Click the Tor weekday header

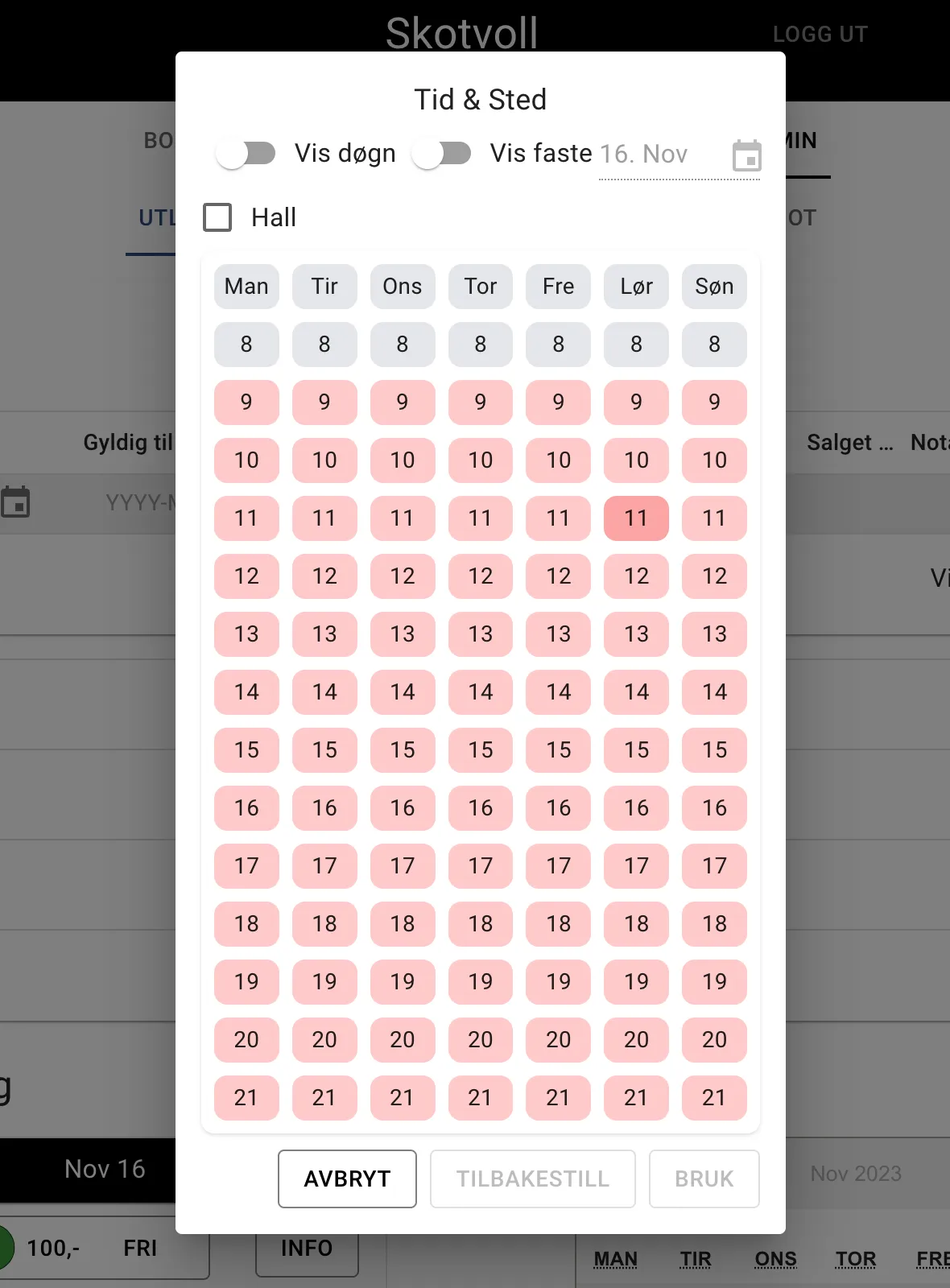[x=481, y=287]
